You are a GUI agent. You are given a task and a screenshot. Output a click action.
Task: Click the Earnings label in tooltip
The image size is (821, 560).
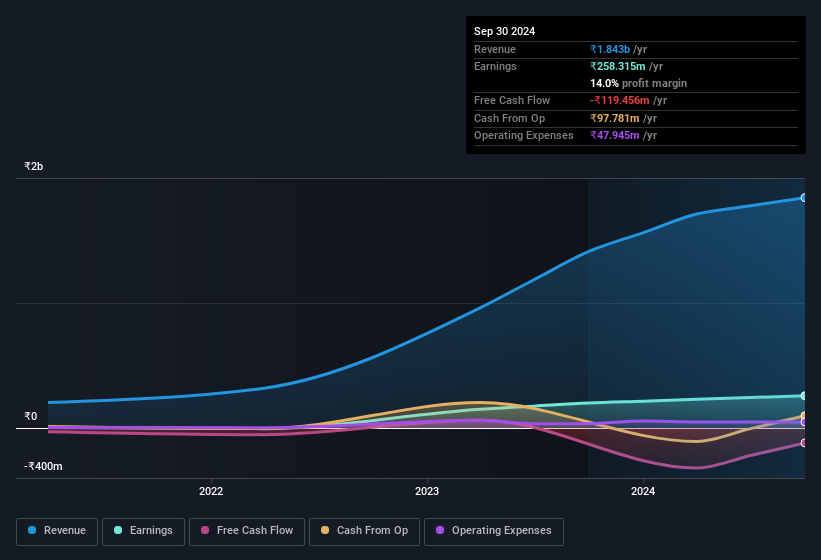(x=495, y=66)
